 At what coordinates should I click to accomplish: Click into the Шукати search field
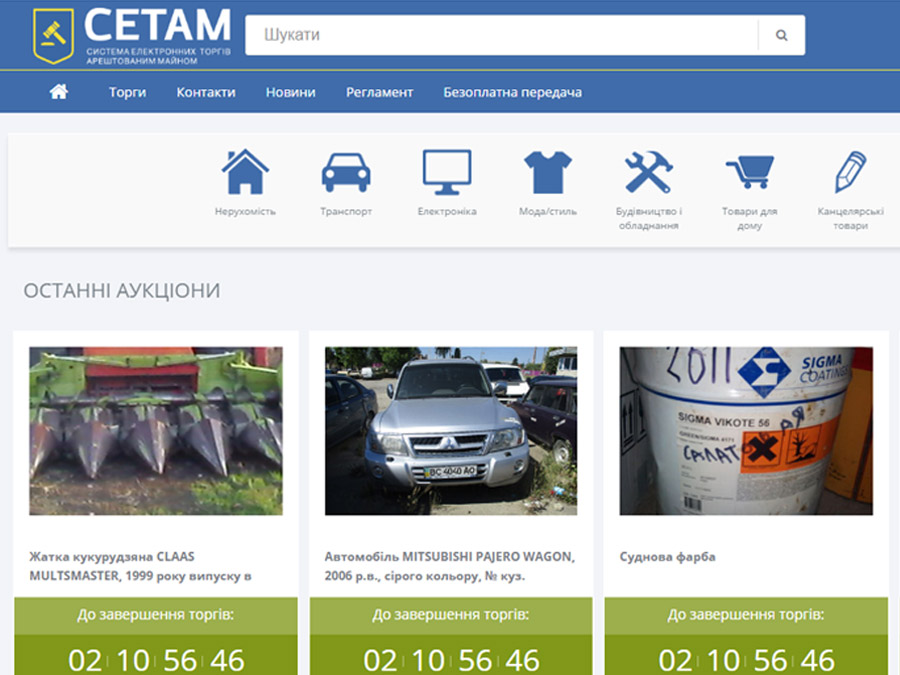(x=500, y=35)
